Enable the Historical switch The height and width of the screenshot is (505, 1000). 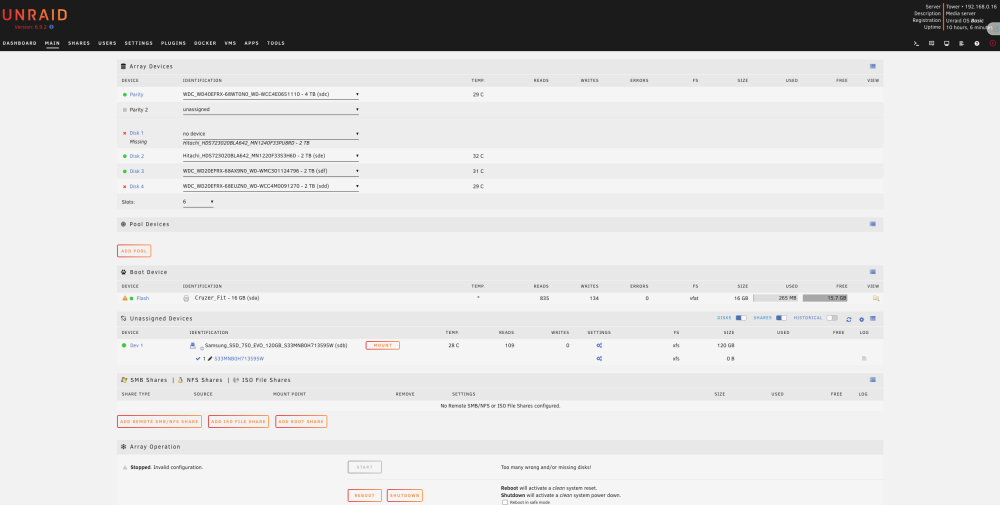832,318
